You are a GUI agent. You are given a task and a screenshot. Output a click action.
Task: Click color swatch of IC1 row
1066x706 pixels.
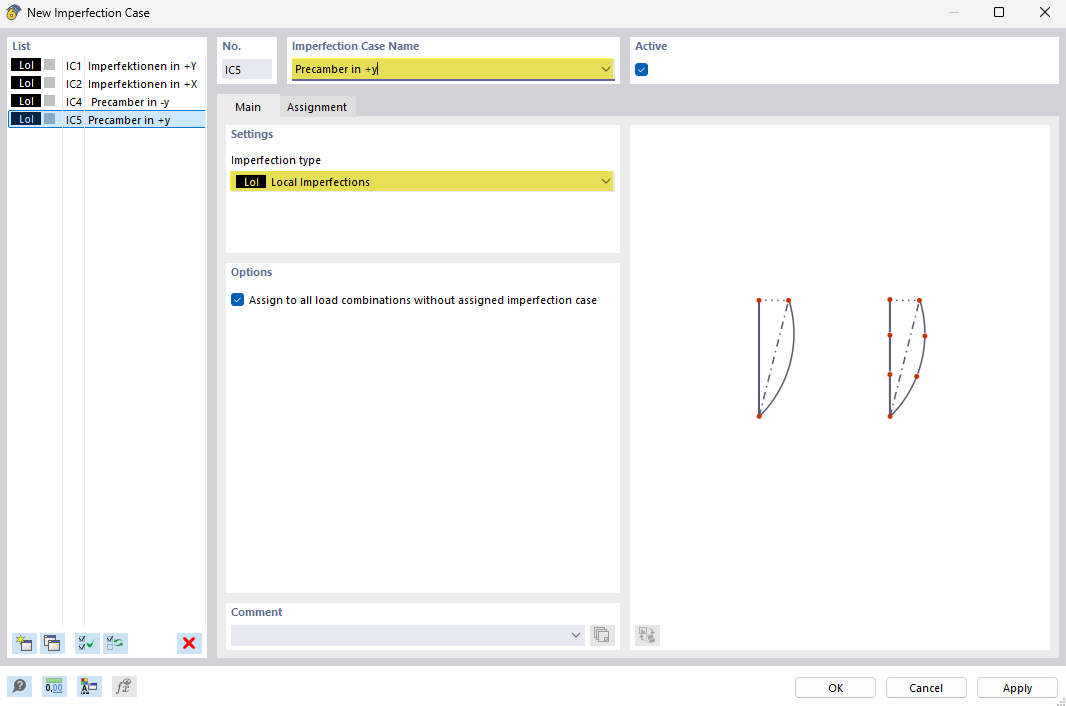point(50,65)
